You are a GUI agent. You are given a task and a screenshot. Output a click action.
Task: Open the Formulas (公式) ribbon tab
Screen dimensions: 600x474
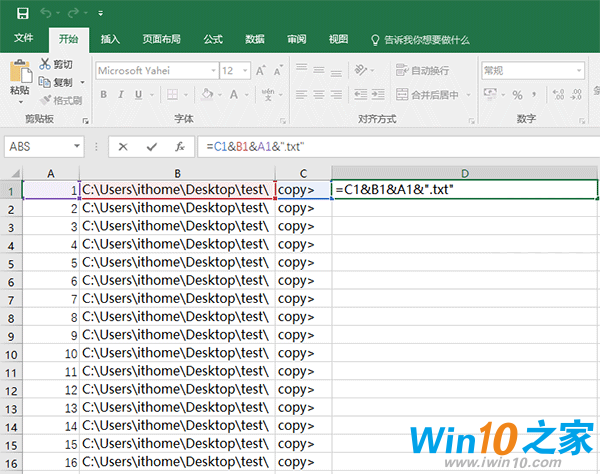tap(213, 39)
